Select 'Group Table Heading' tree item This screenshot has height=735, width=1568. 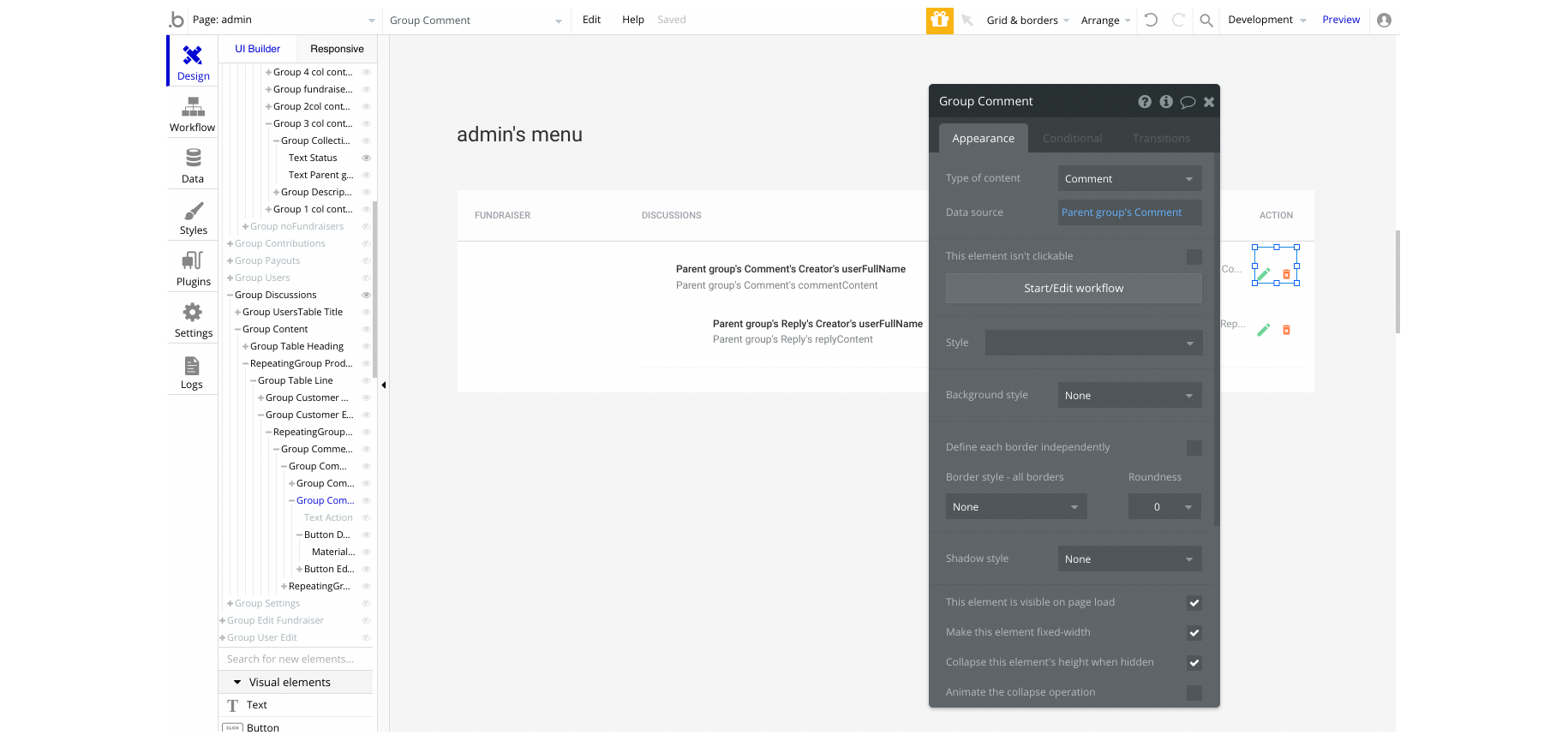click(x=296, y=346)
